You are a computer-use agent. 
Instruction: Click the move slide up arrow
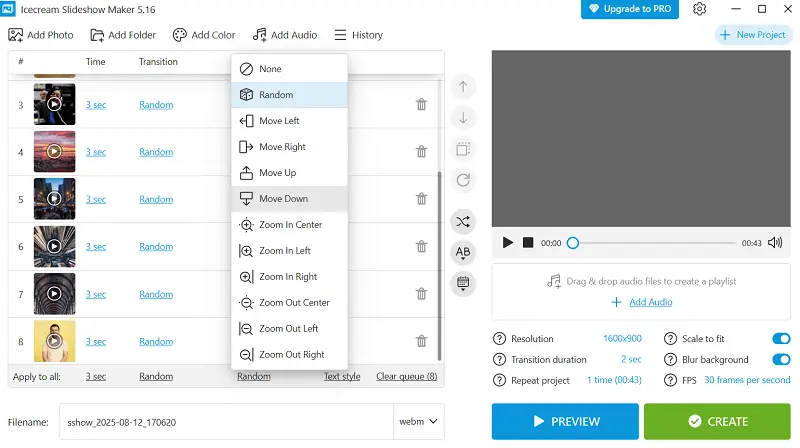coord(463,87)
